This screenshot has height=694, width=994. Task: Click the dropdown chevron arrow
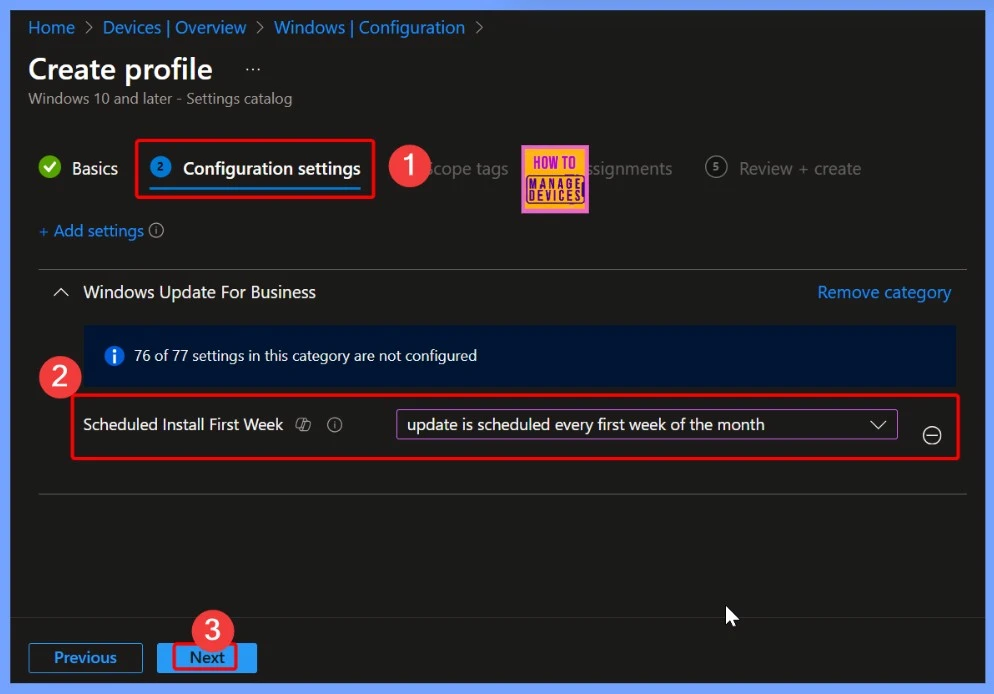point(878,424)
